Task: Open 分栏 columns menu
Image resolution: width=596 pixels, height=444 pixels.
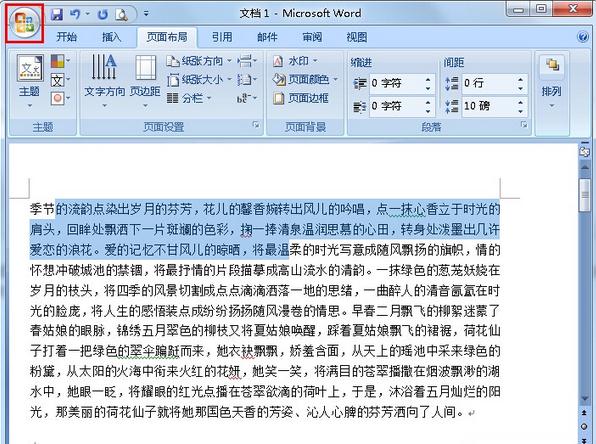Action: click(x=189, y=98)
